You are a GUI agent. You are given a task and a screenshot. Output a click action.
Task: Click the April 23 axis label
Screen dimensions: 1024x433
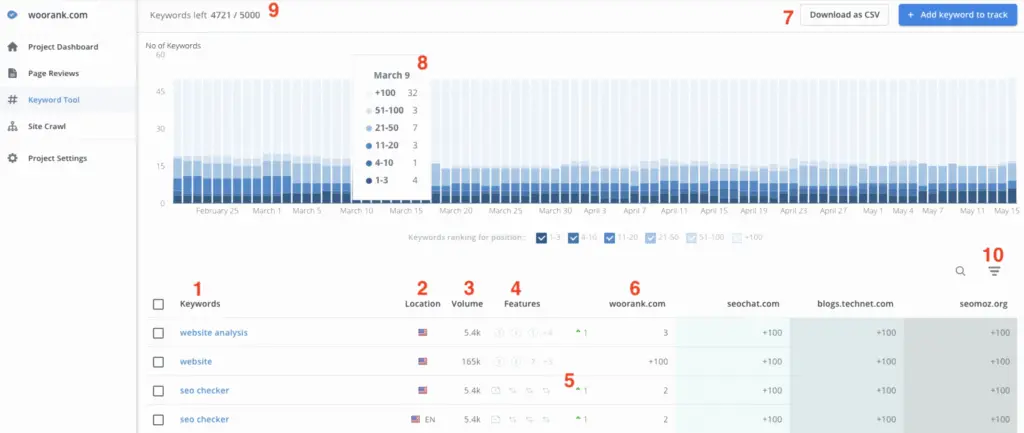point(793,211)
